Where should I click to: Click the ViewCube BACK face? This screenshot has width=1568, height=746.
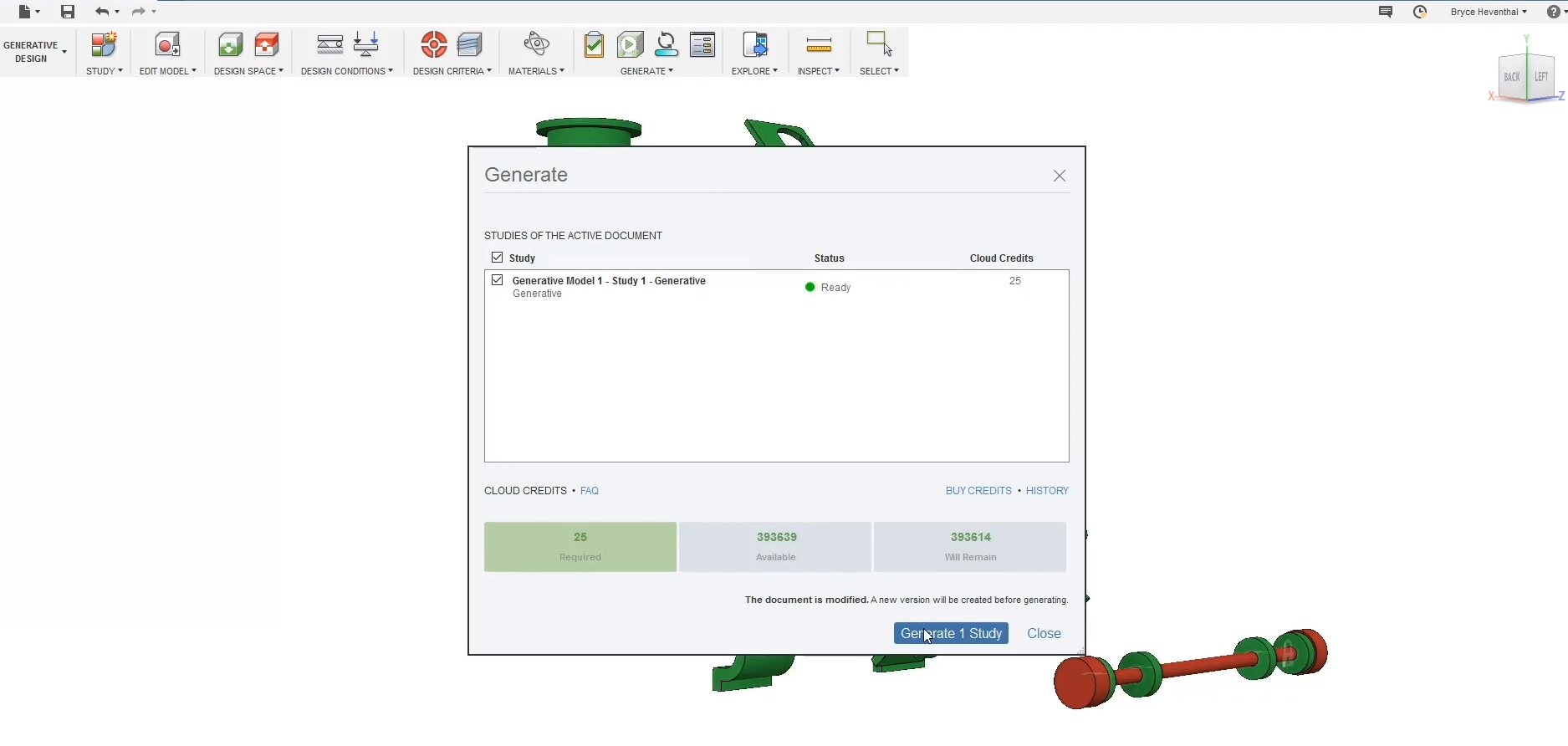(x=1512, y=77)
